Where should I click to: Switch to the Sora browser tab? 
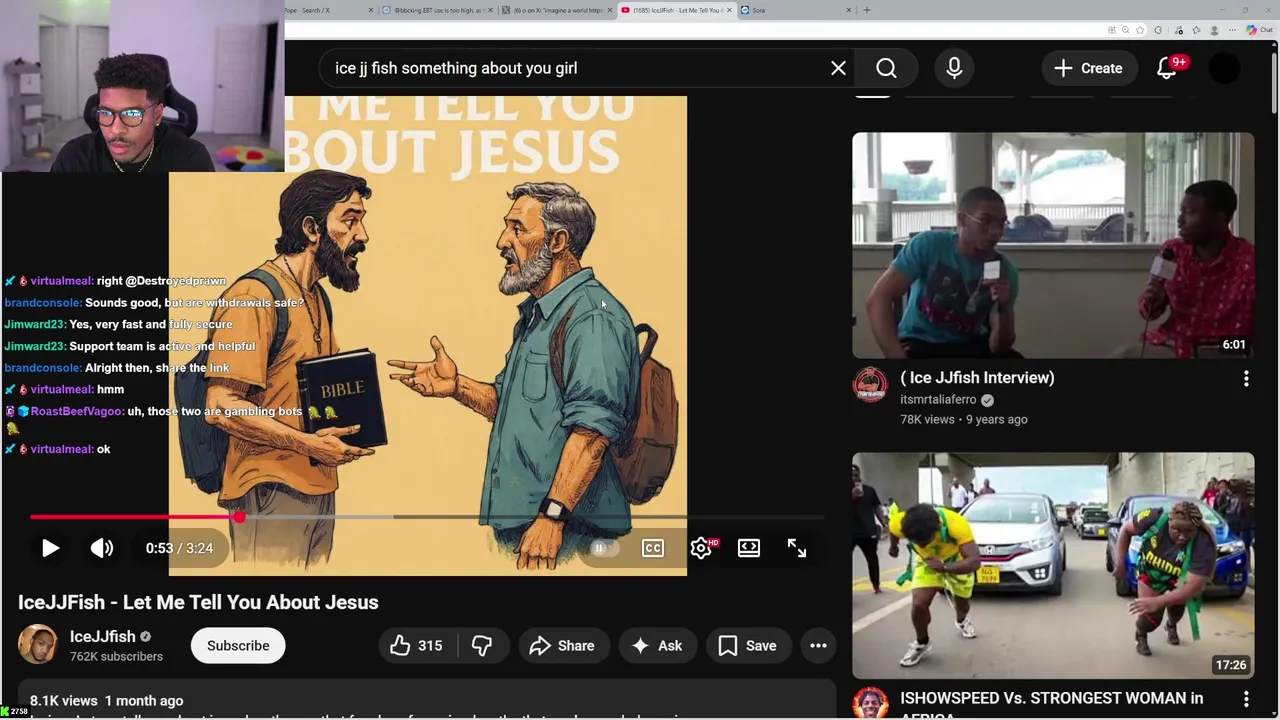pyautogui.click(x=795, y=10)
